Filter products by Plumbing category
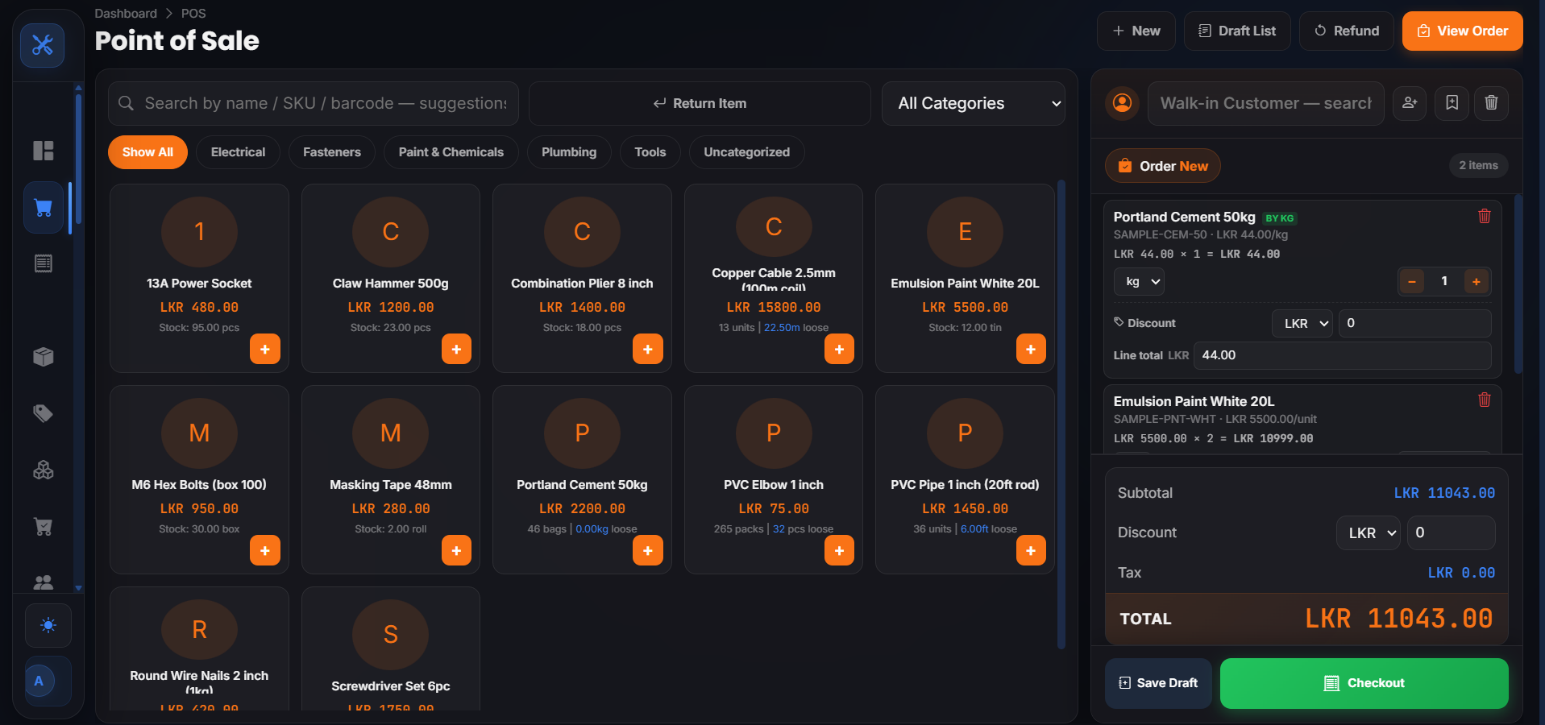The image size is (1545, 725). tap(569, 152)
